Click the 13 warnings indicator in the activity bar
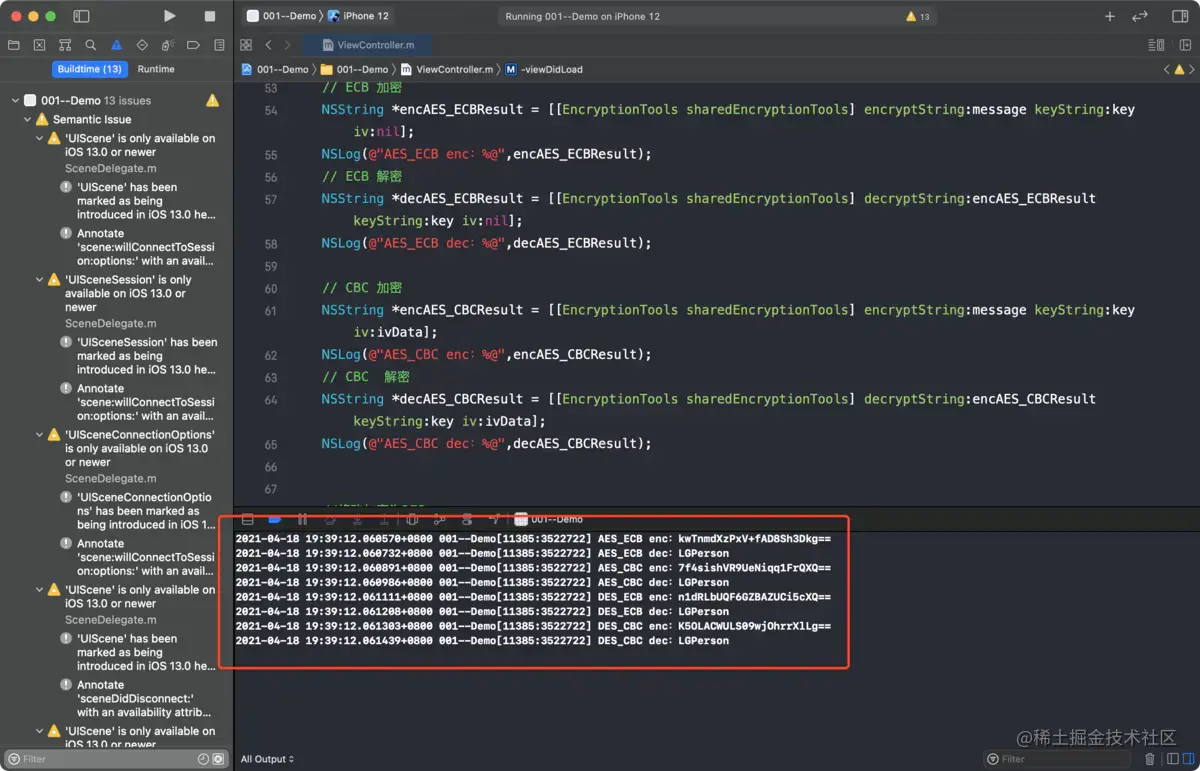Image resolution: width=1200 pixels, height=771 pixels. coord(918,17)
